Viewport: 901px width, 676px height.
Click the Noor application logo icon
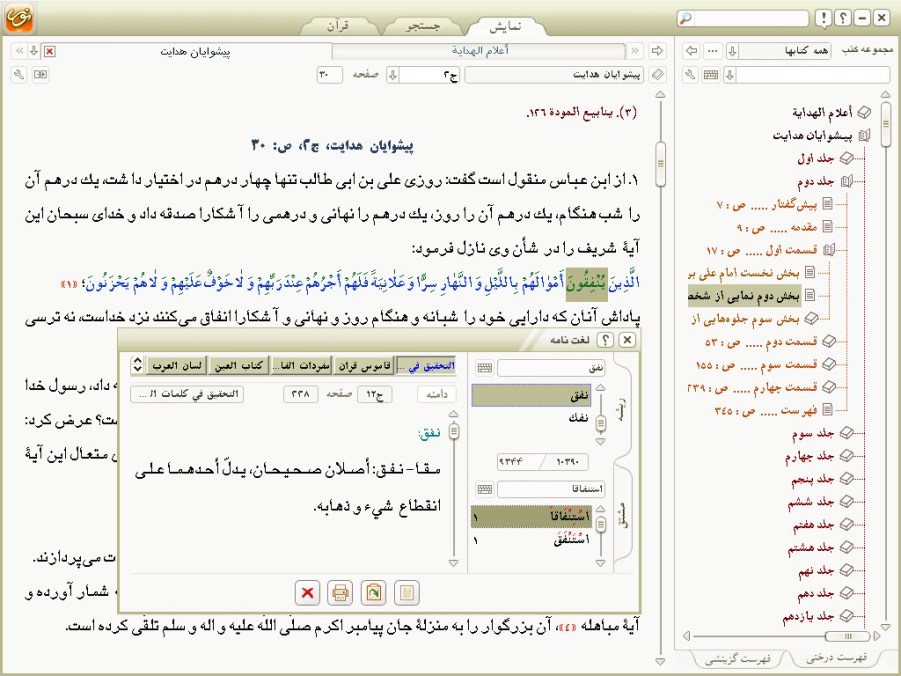(x=20, y=17)
